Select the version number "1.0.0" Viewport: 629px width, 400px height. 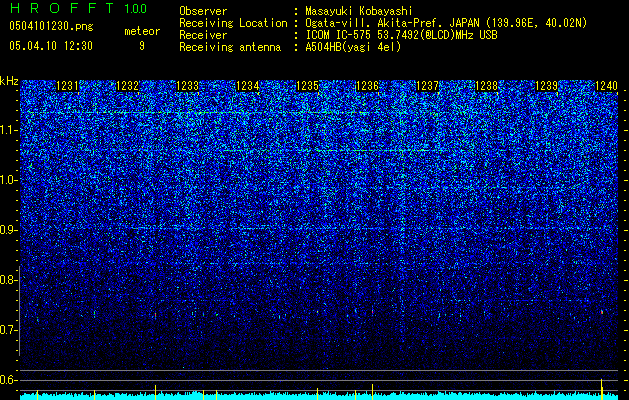(x=136, y=8)
